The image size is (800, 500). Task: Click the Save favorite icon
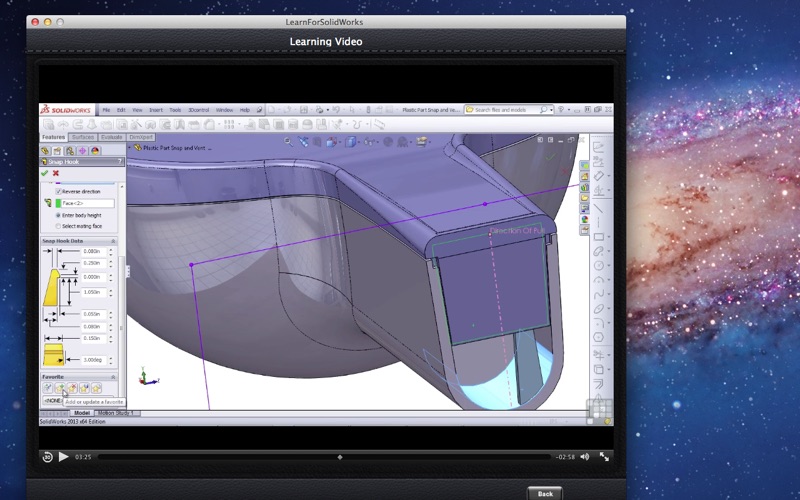(84, 389)
